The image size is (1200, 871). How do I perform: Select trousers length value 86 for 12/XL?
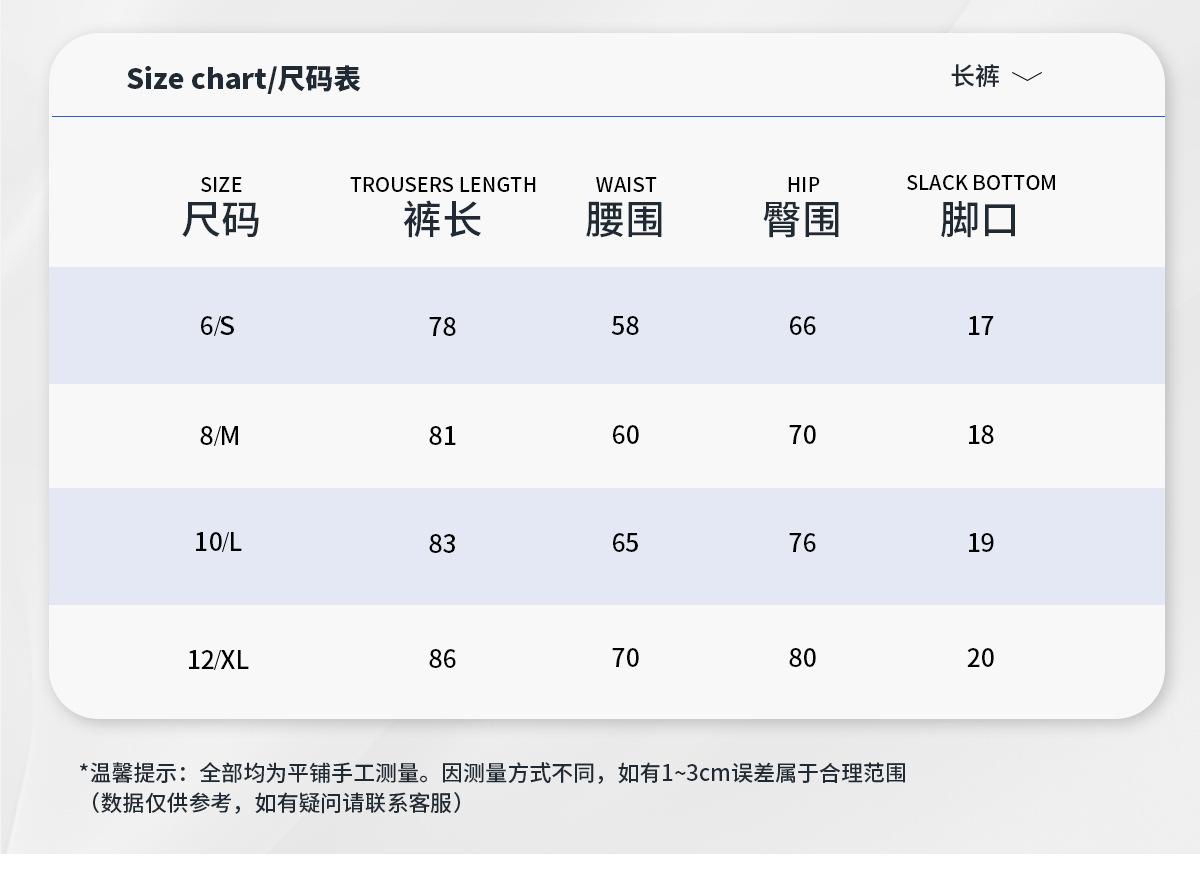[x=442, y=659]
